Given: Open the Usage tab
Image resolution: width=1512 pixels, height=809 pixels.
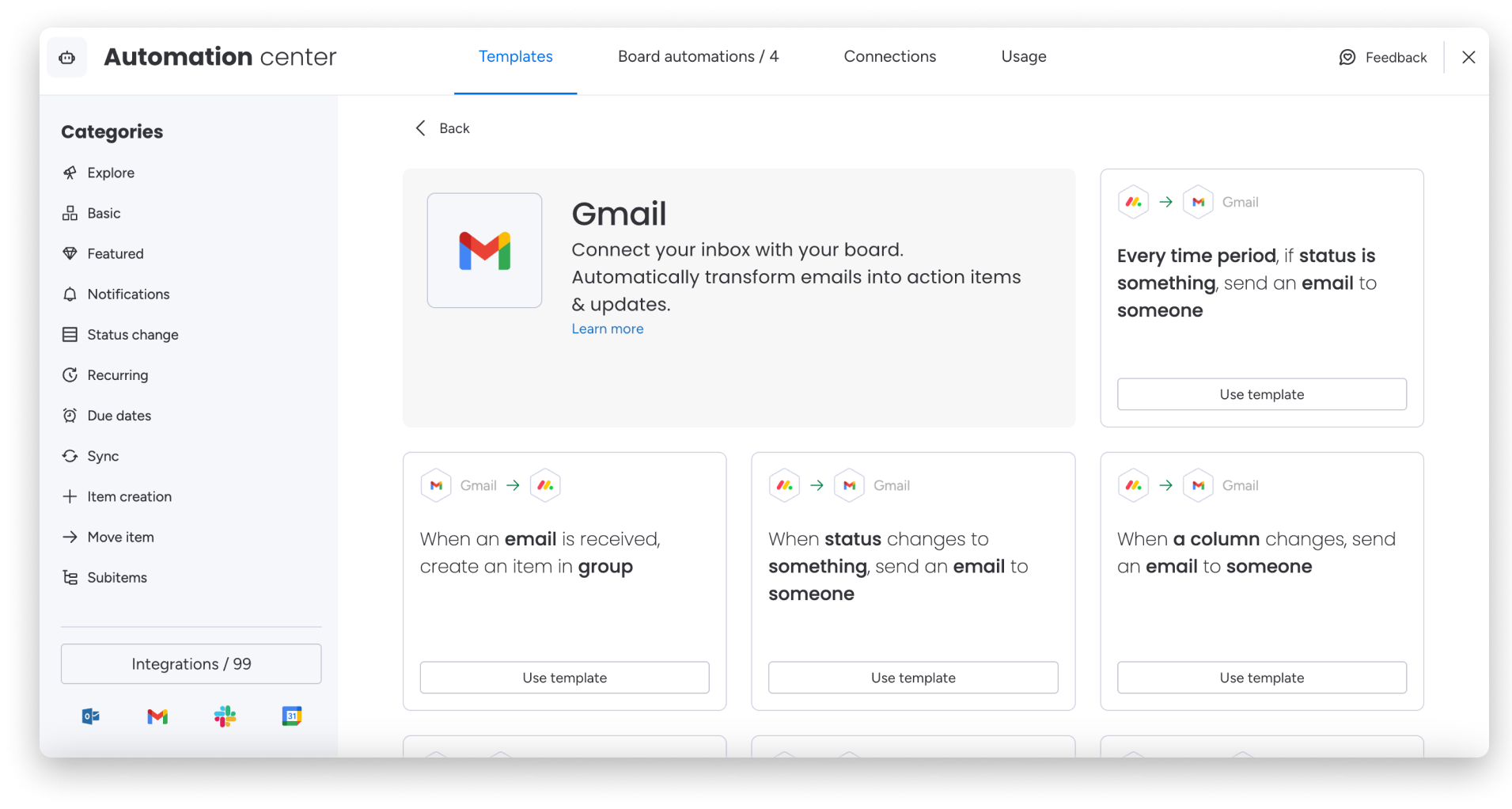Looking at the screenshot, I should 1023,56.
